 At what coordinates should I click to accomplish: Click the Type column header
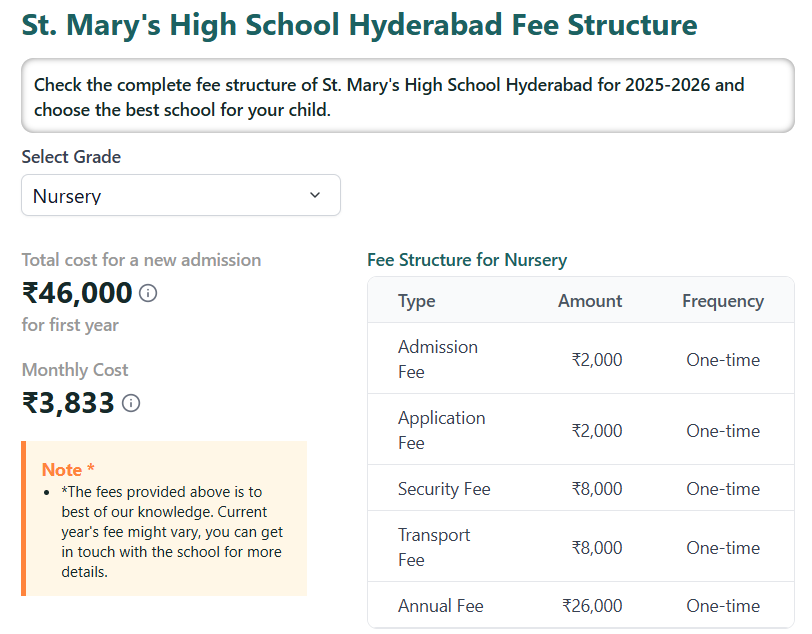(x=416, y=301)
